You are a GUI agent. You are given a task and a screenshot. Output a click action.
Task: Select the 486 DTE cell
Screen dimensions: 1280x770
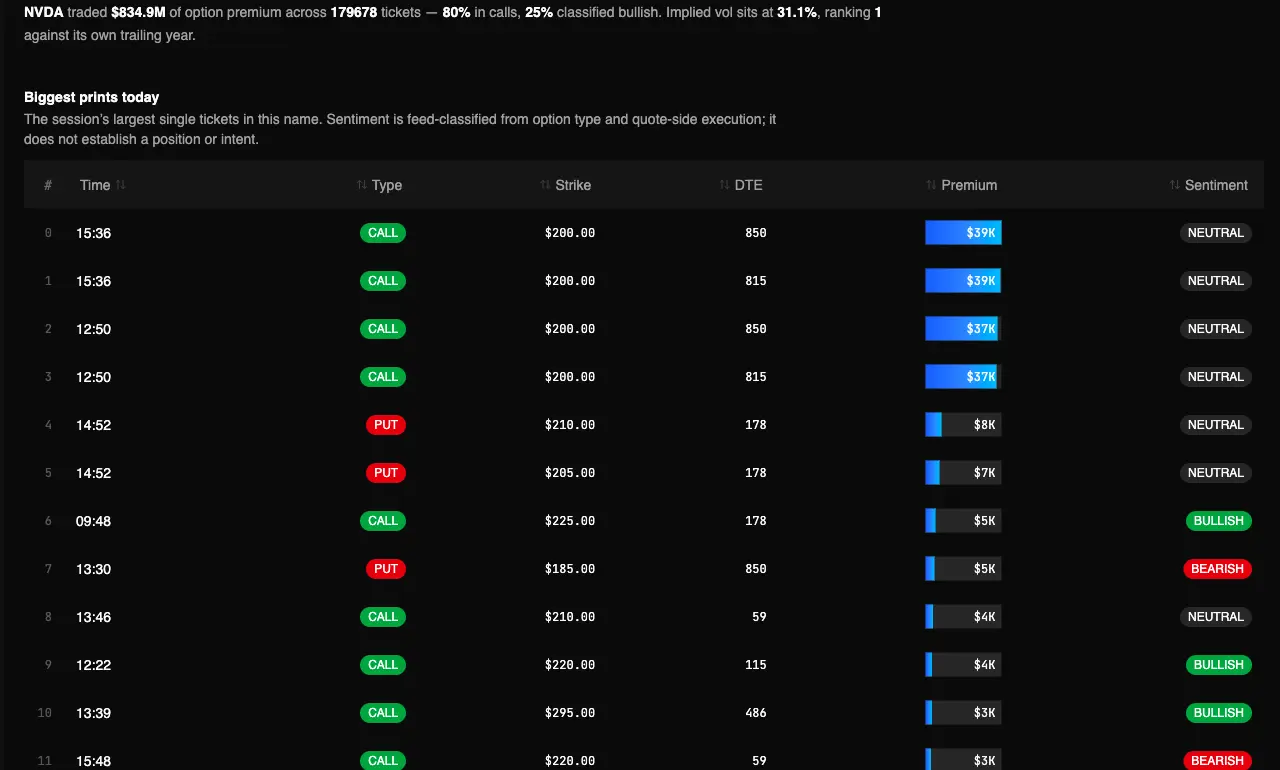click(x=756, y=713)
